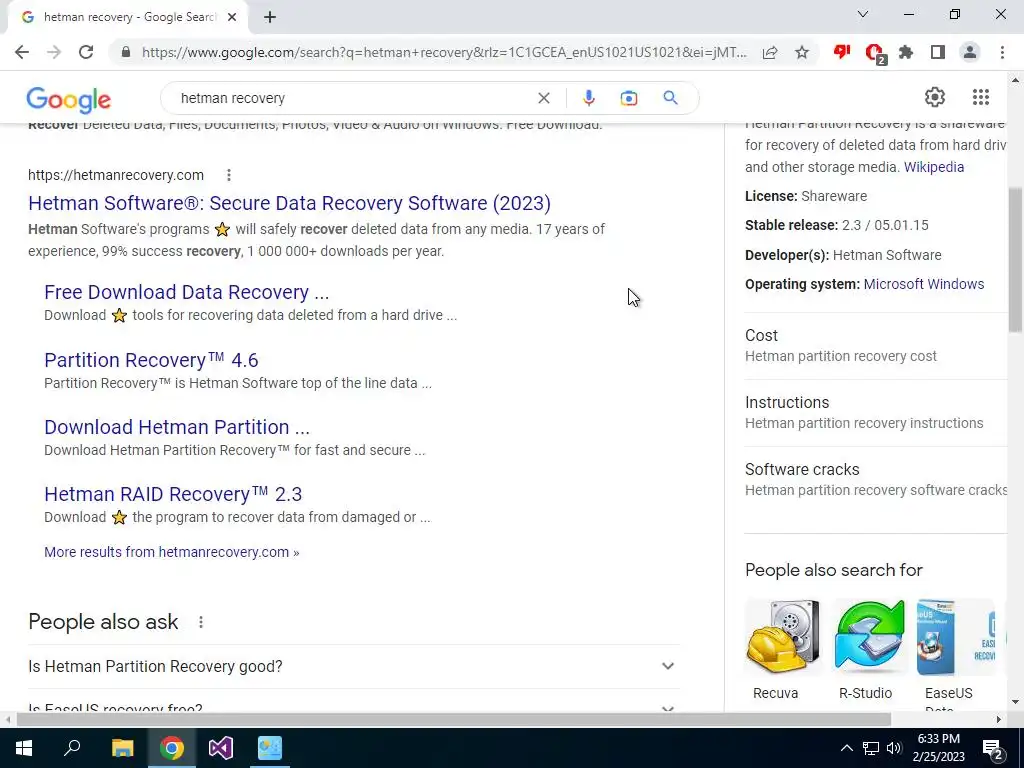
Task: Show hidden system tray icons
Action: coord(846,748)
